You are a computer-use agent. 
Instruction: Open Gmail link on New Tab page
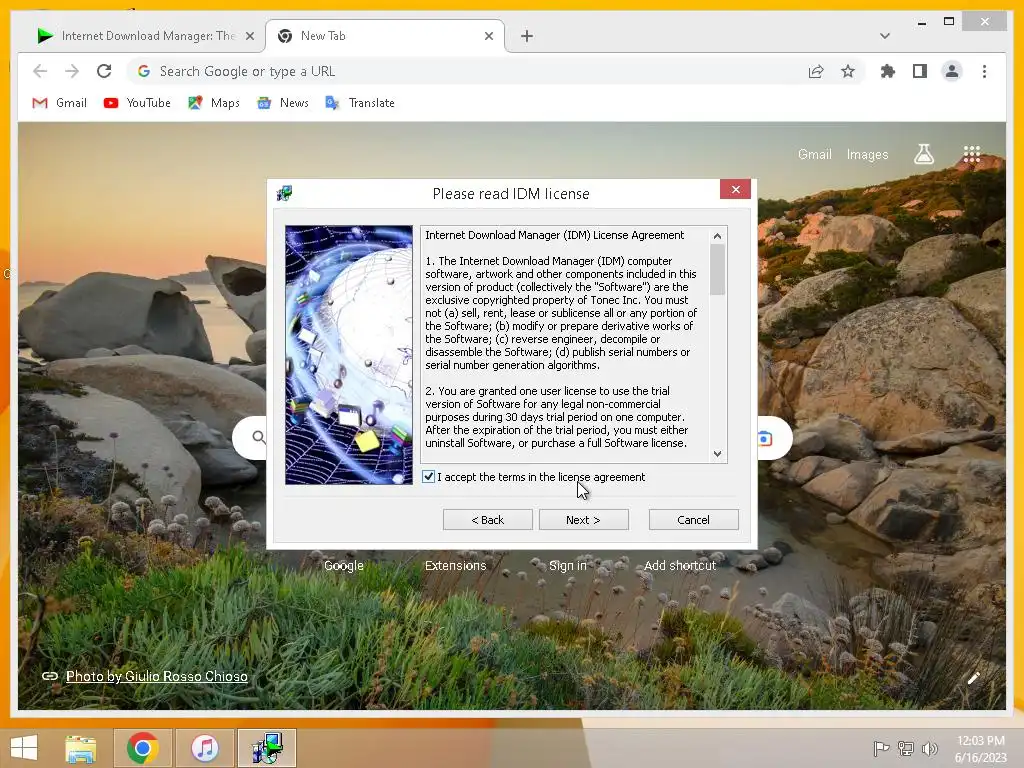[814, 154]
